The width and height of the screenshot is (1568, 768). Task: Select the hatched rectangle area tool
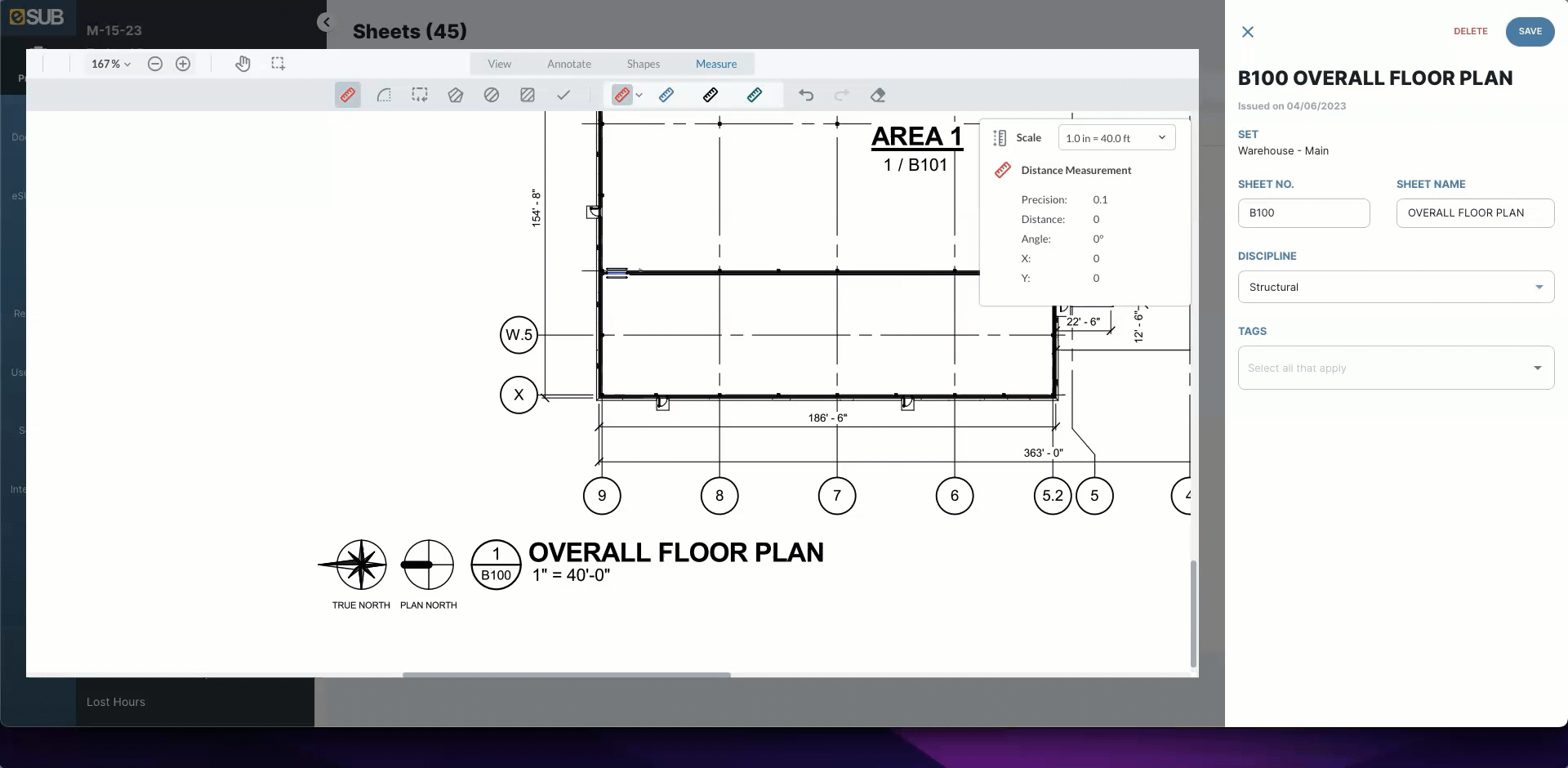point(528,95)
